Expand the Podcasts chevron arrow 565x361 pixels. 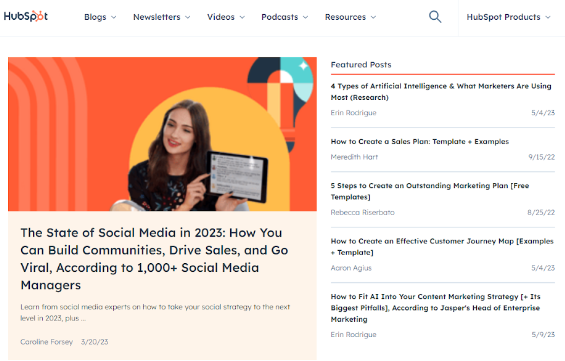(306, 17)
